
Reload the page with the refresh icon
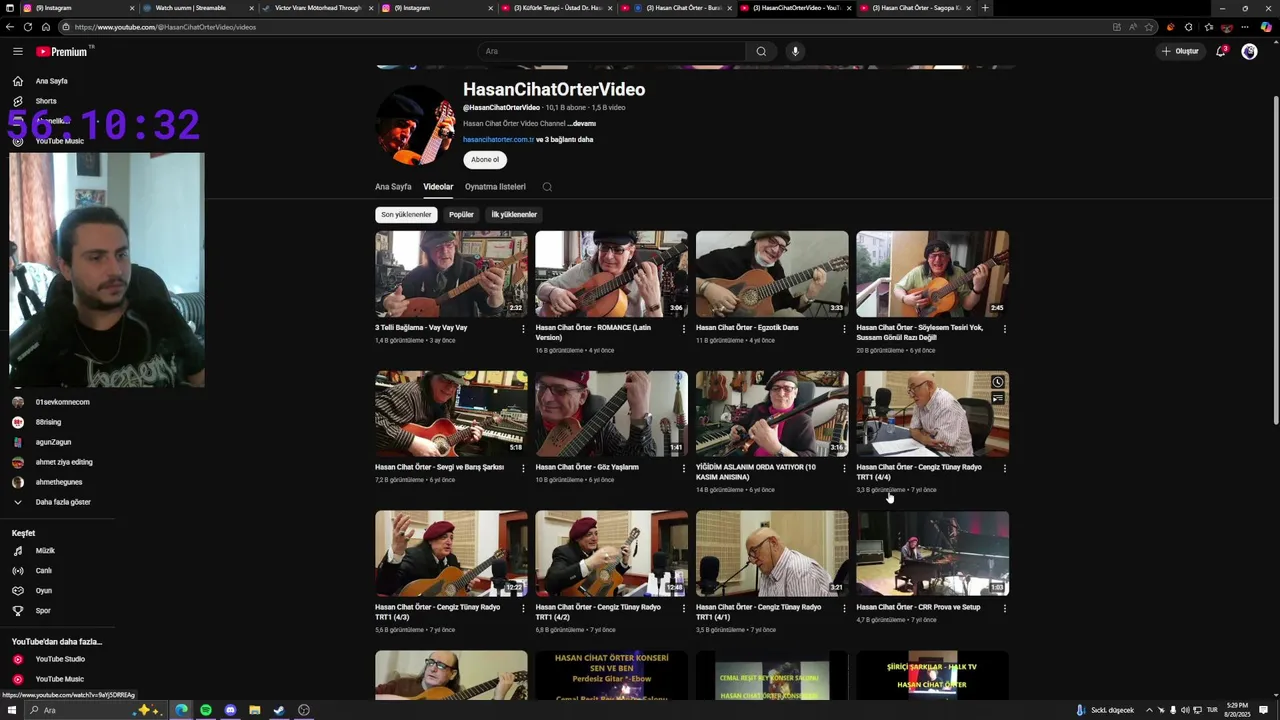click(27, 27)
